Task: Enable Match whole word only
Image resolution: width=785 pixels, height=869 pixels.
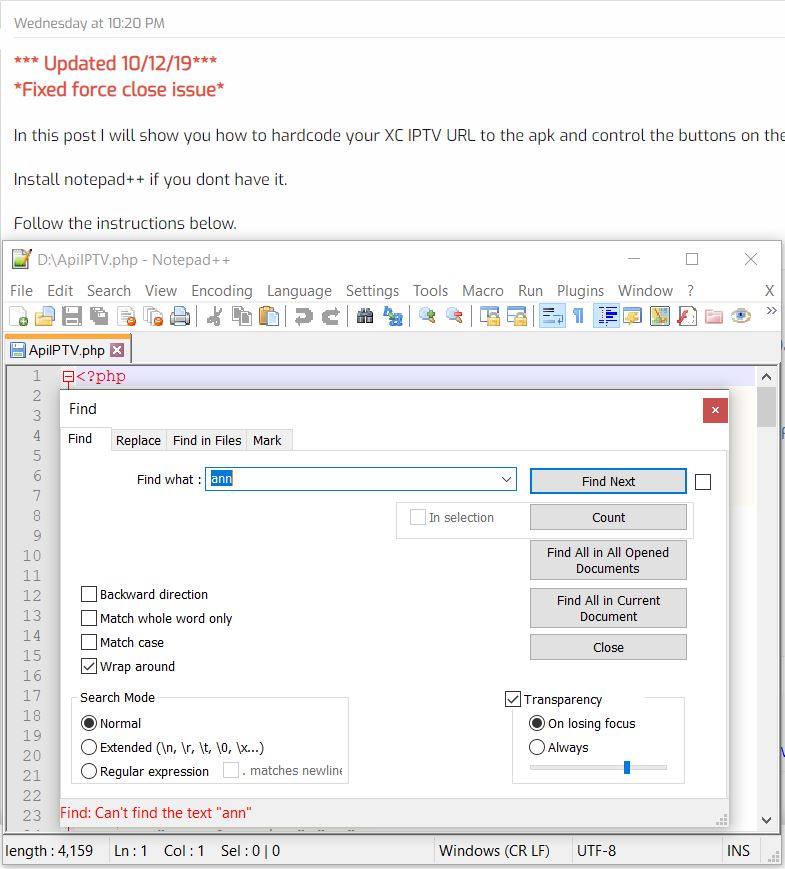Action: tap(89, 618)
